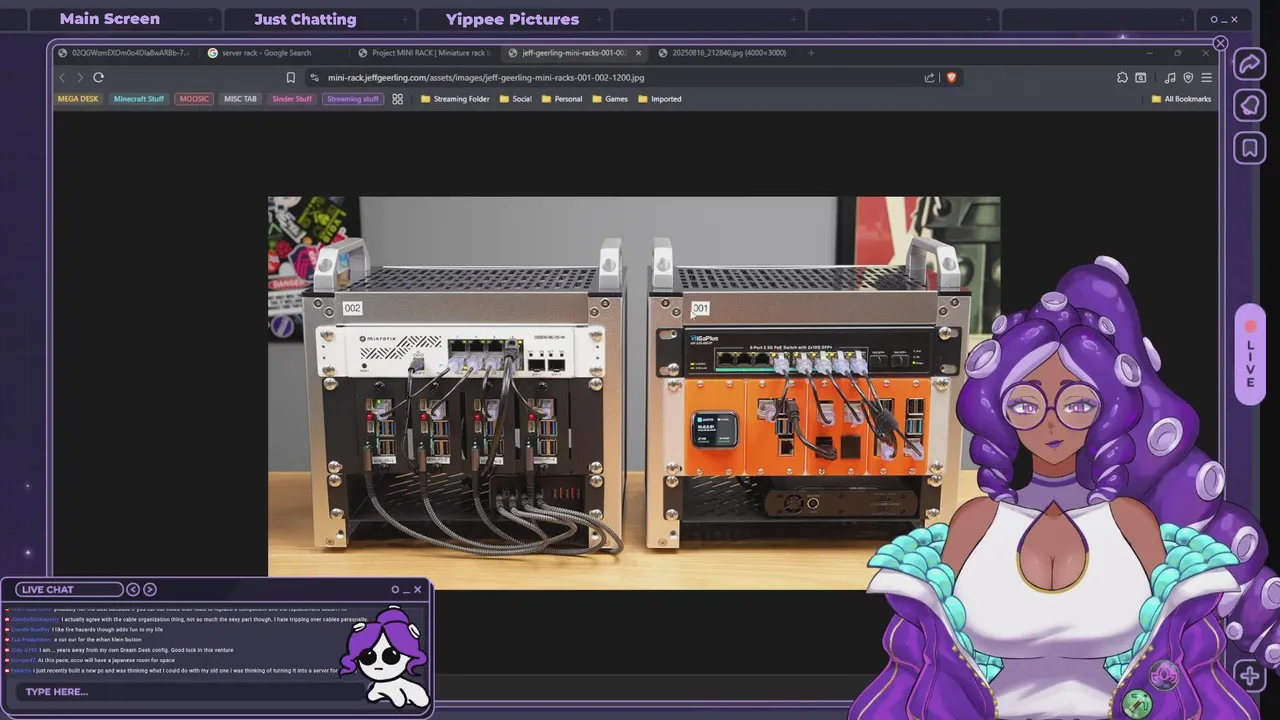Click the overlay bookmark ribbon icon
This screenshot has width=1280, height=720.
pyautogui.click(x=1250, y=148)
